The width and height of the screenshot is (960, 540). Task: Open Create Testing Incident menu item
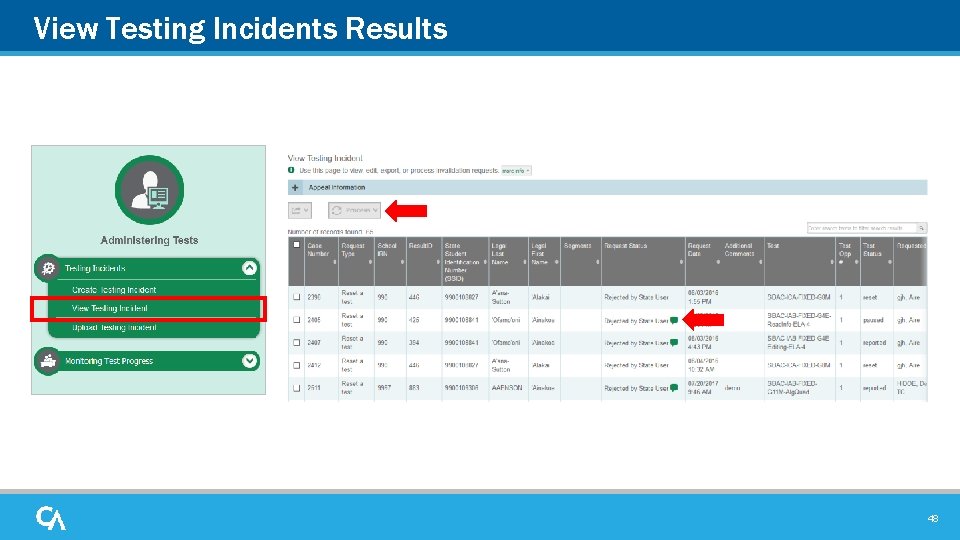114,290
